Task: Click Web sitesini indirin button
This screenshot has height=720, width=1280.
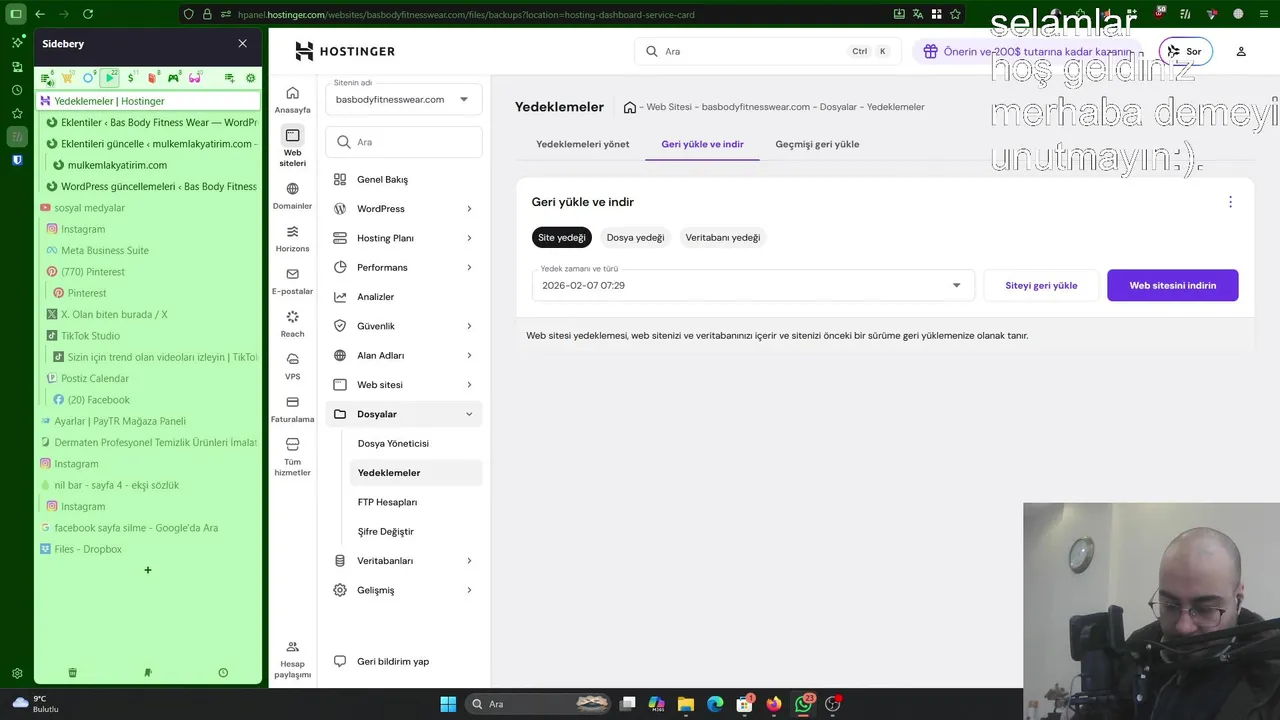Action: (x=1173, y=285)
